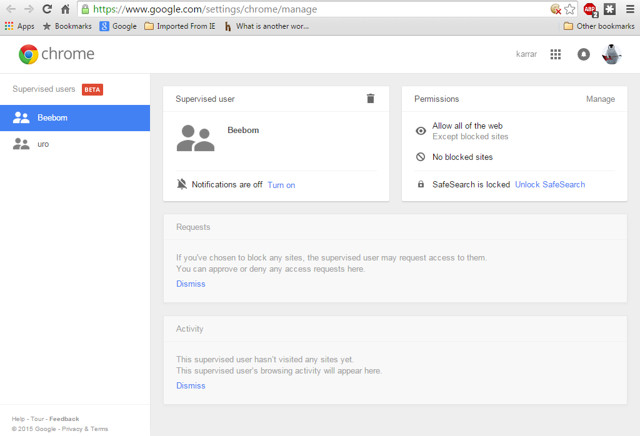Open the Google notifications bell icon
640x436 pixels.
583,54
